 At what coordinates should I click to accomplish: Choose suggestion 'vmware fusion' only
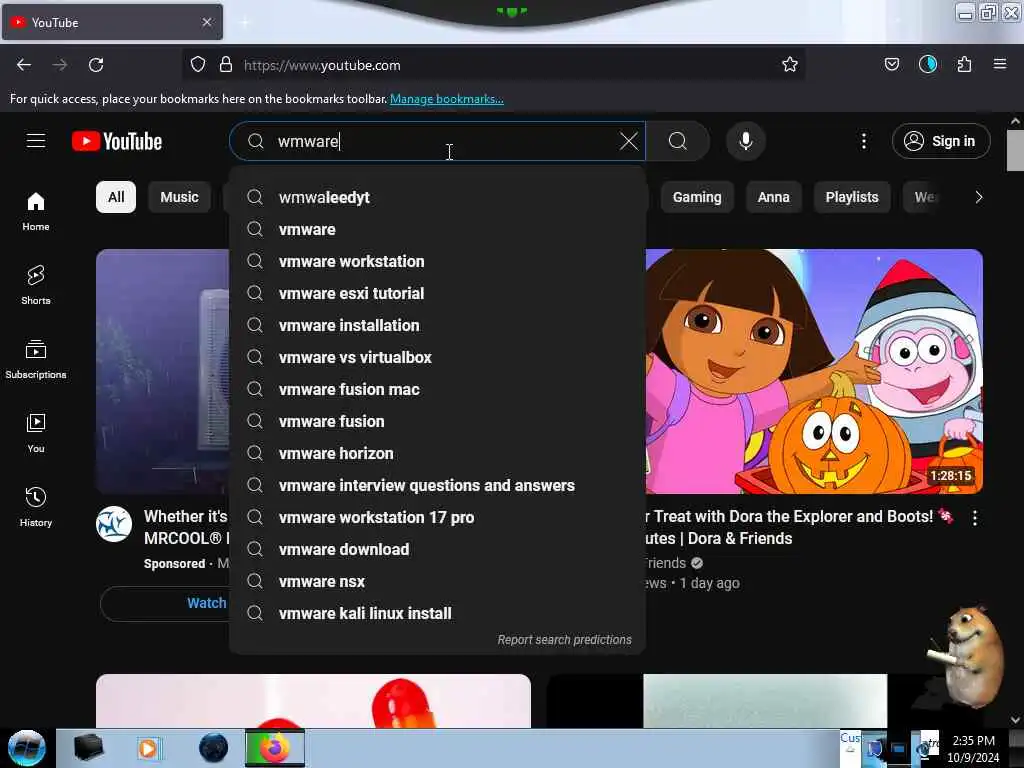438,421
